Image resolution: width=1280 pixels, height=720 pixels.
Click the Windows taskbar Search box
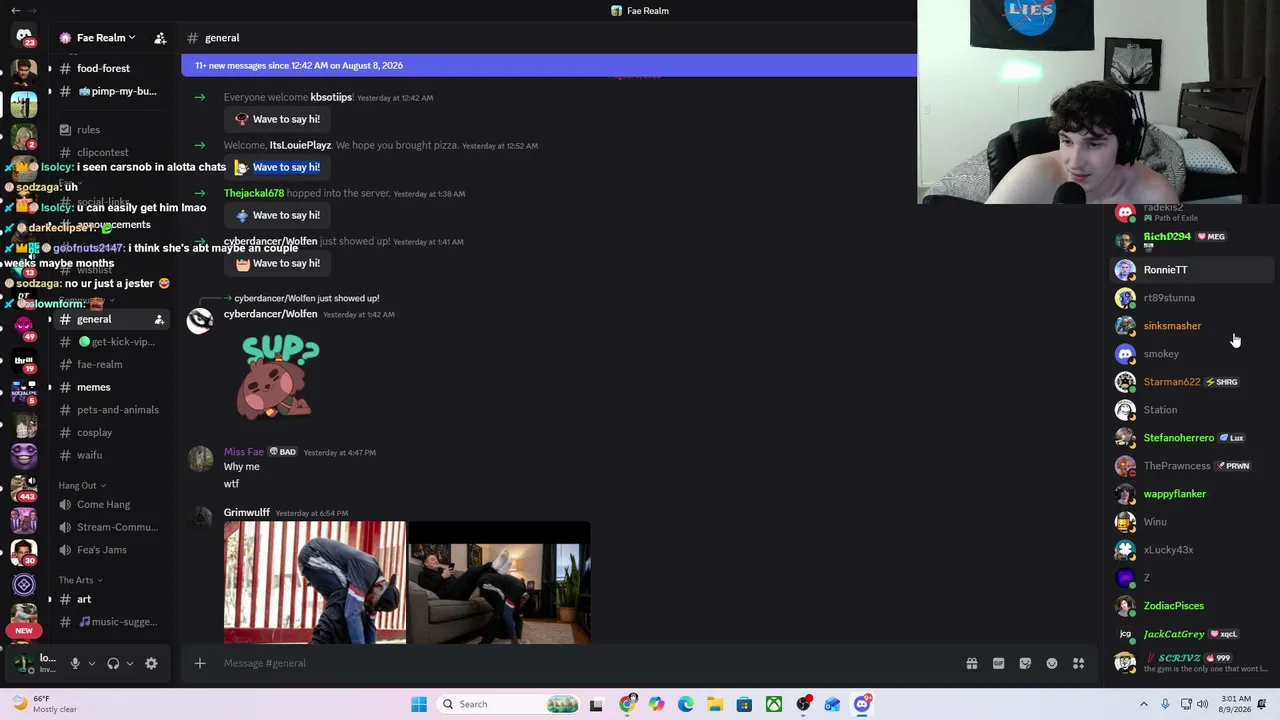point(510,704)
